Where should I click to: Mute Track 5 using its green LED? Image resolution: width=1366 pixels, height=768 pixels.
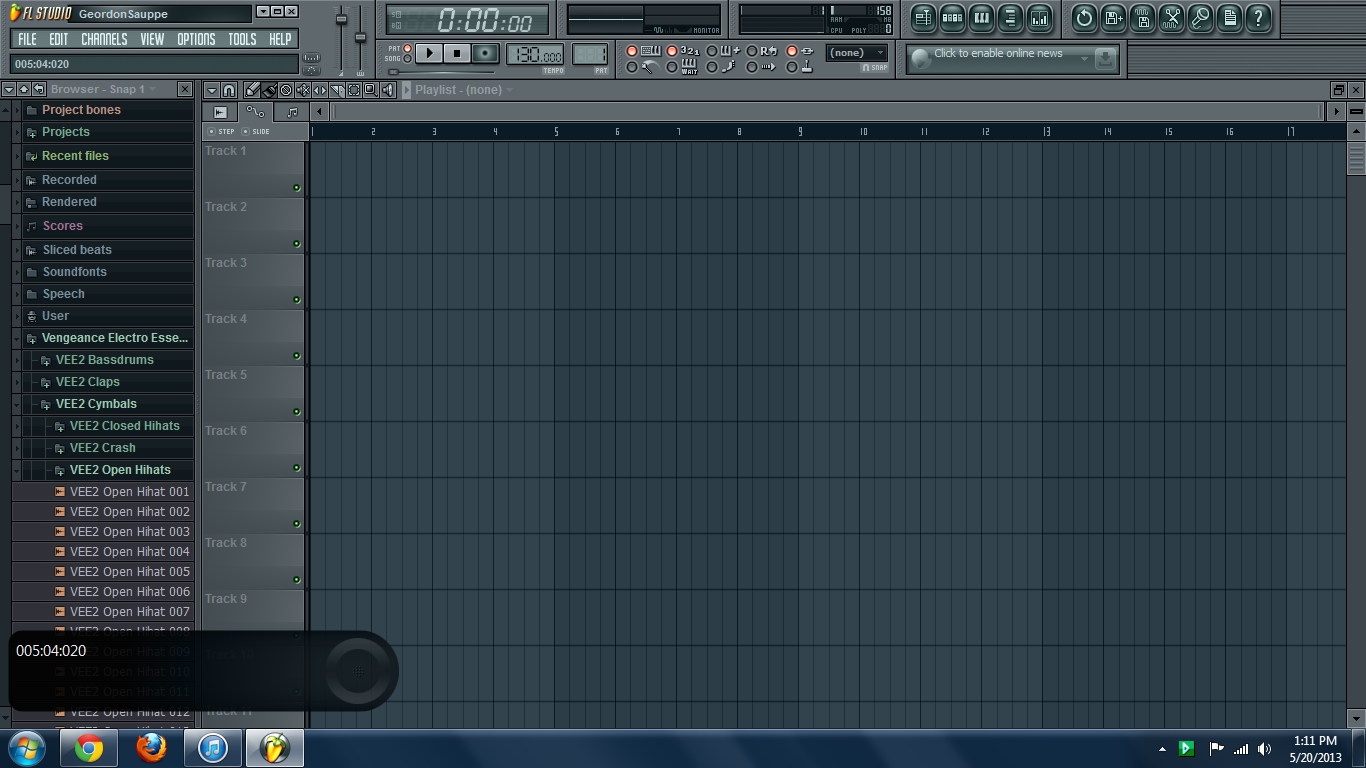click(296, 412)
